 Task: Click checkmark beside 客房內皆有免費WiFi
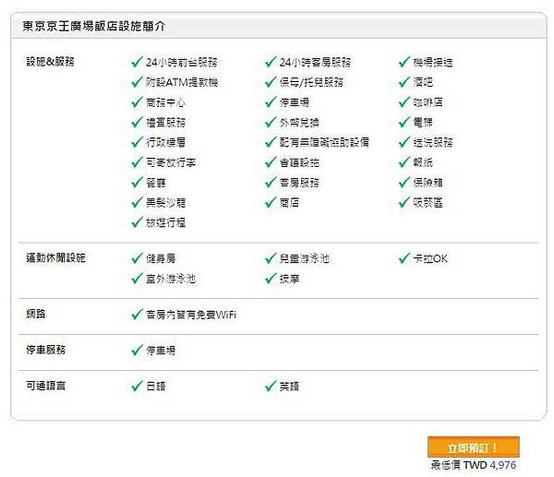[137, 314]
